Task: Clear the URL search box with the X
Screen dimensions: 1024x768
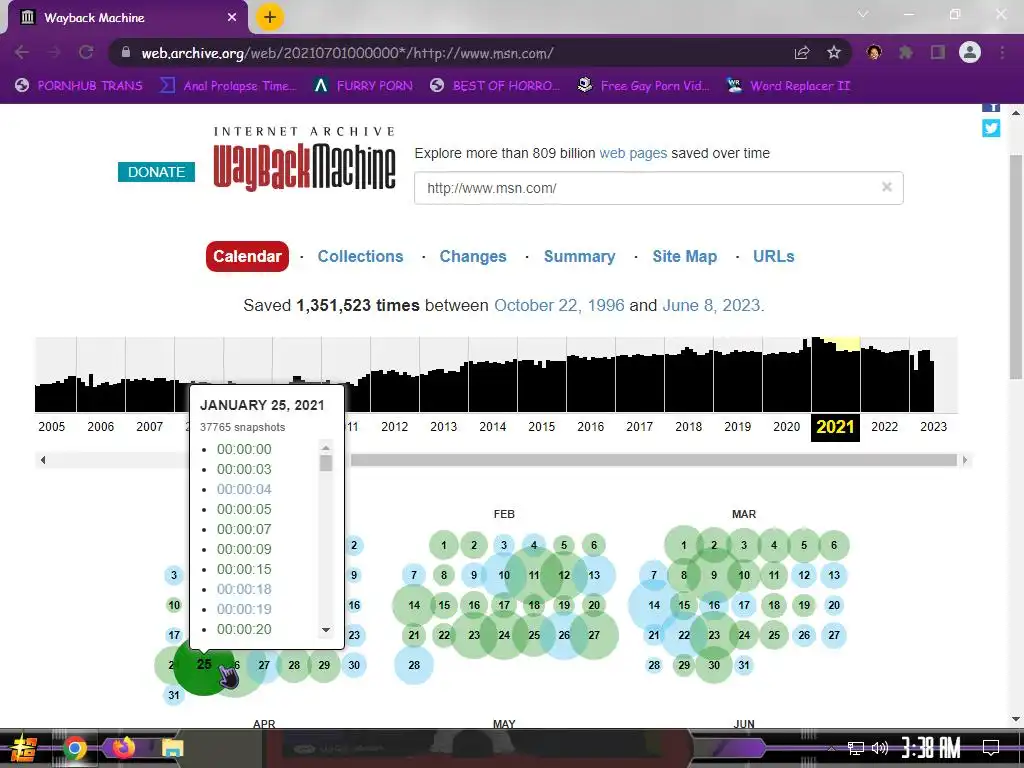Action: (x=886, y=187)
